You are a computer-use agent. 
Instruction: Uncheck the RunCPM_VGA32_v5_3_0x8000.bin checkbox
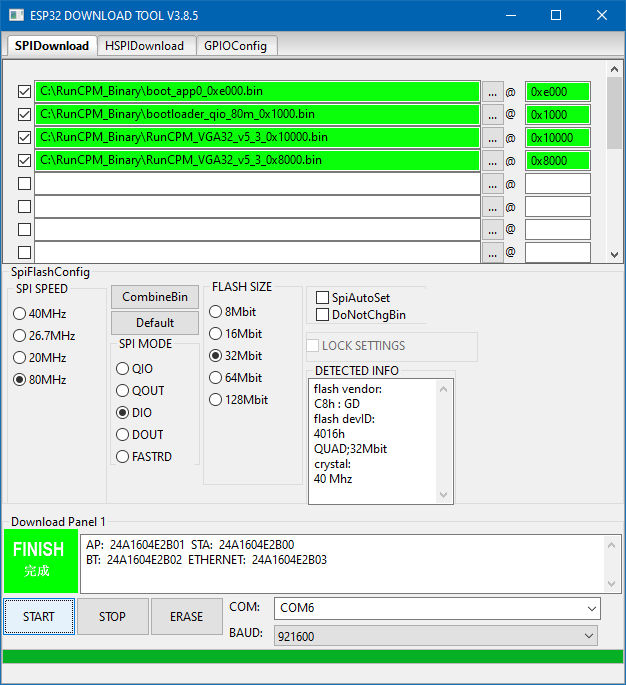tap(24, 160)
